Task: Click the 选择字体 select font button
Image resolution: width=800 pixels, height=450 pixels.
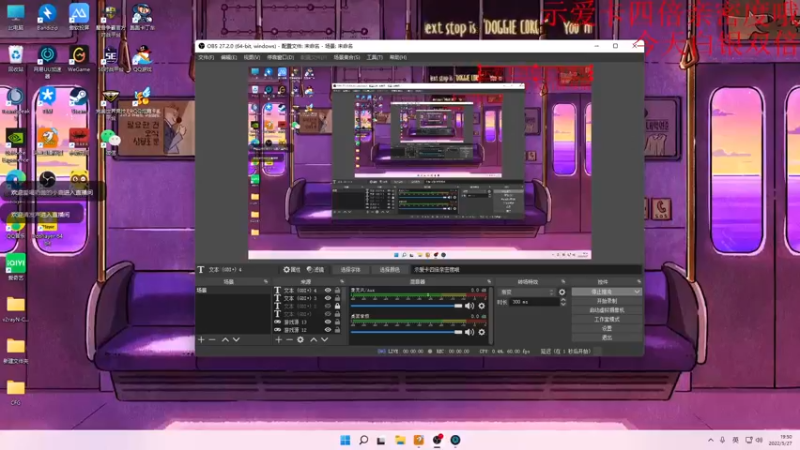Action: [x=351, y=269]
